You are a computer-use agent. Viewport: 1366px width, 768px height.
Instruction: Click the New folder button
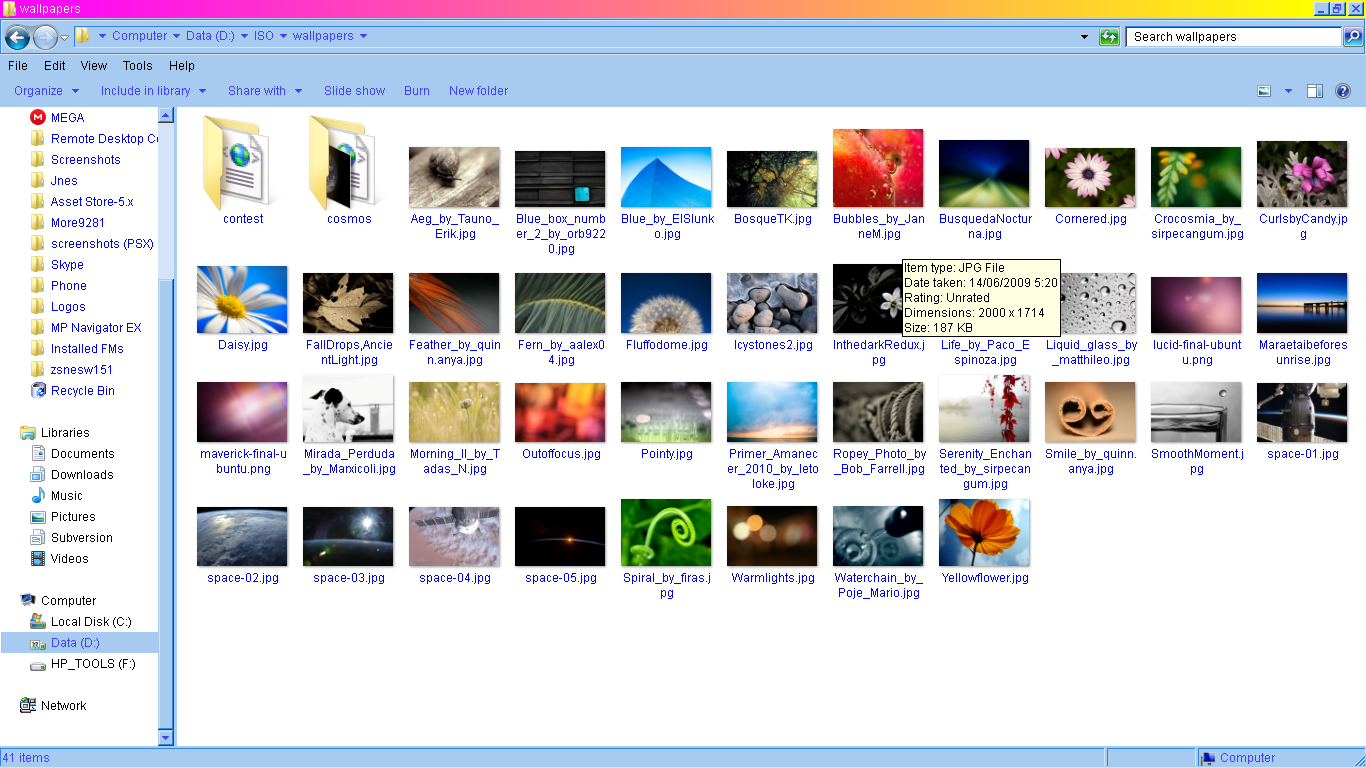click(x=478, y=91)
